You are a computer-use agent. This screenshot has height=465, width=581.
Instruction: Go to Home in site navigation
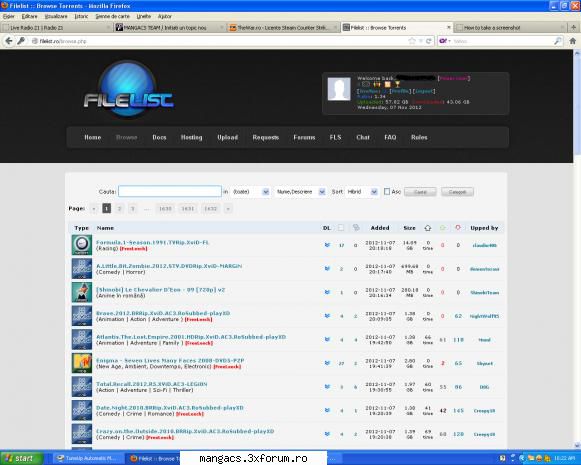pyautogui.click(x=93, y=137)
